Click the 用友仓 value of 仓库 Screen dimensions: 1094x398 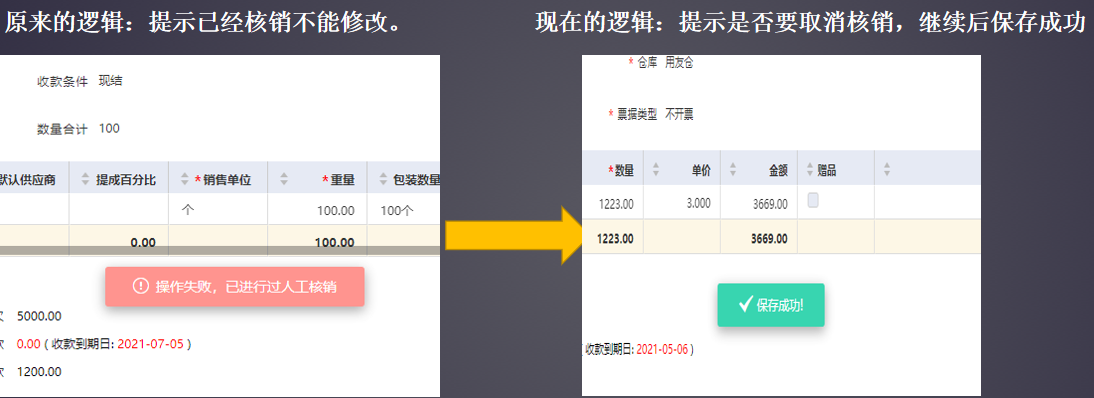679,63
